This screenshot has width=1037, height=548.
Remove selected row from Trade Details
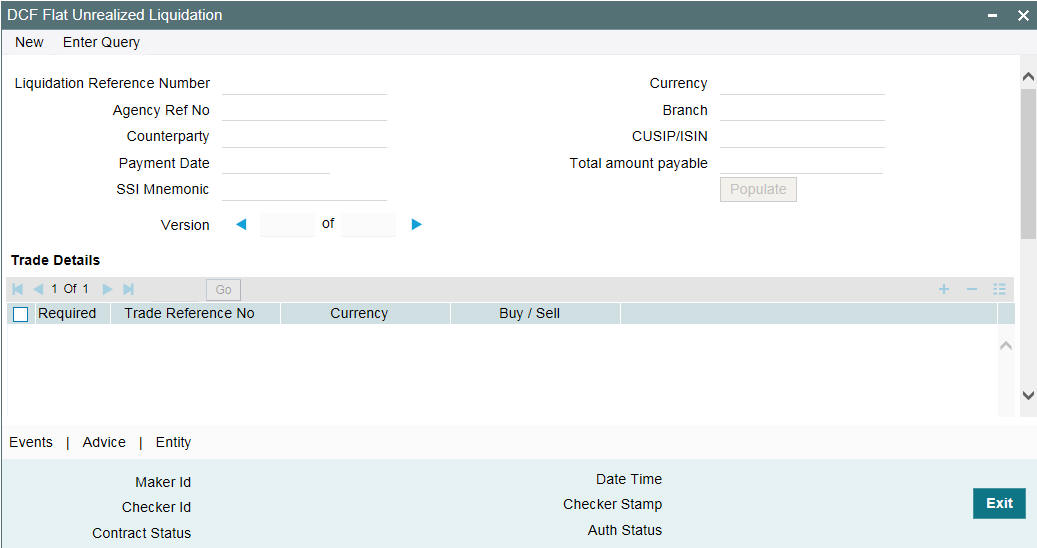972,289
